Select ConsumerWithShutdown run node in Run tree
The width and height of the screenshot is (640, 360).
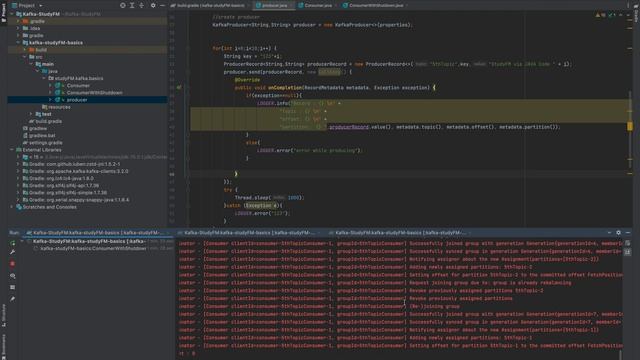point(93,248)
